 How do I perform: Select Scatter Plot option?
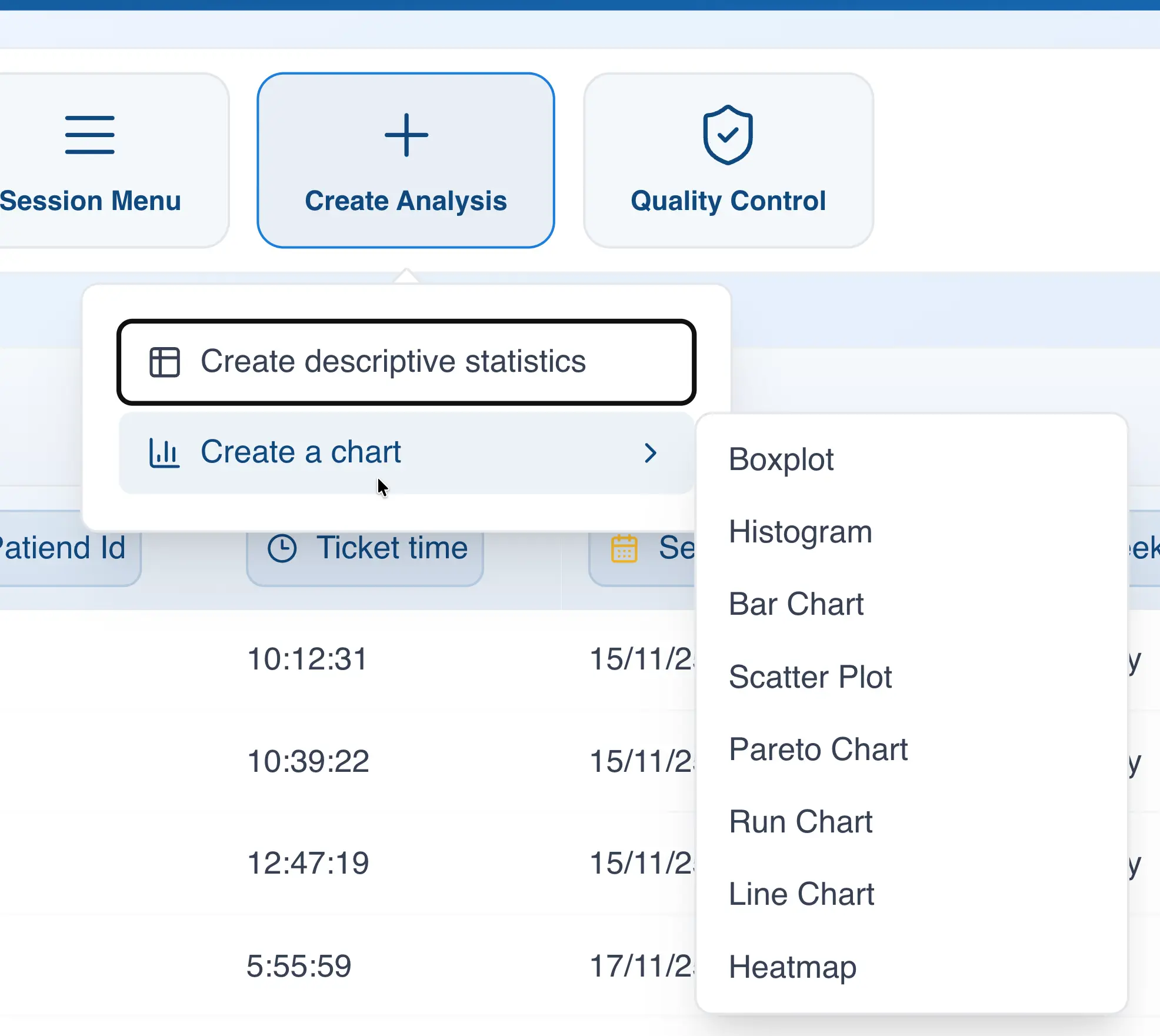811,677
